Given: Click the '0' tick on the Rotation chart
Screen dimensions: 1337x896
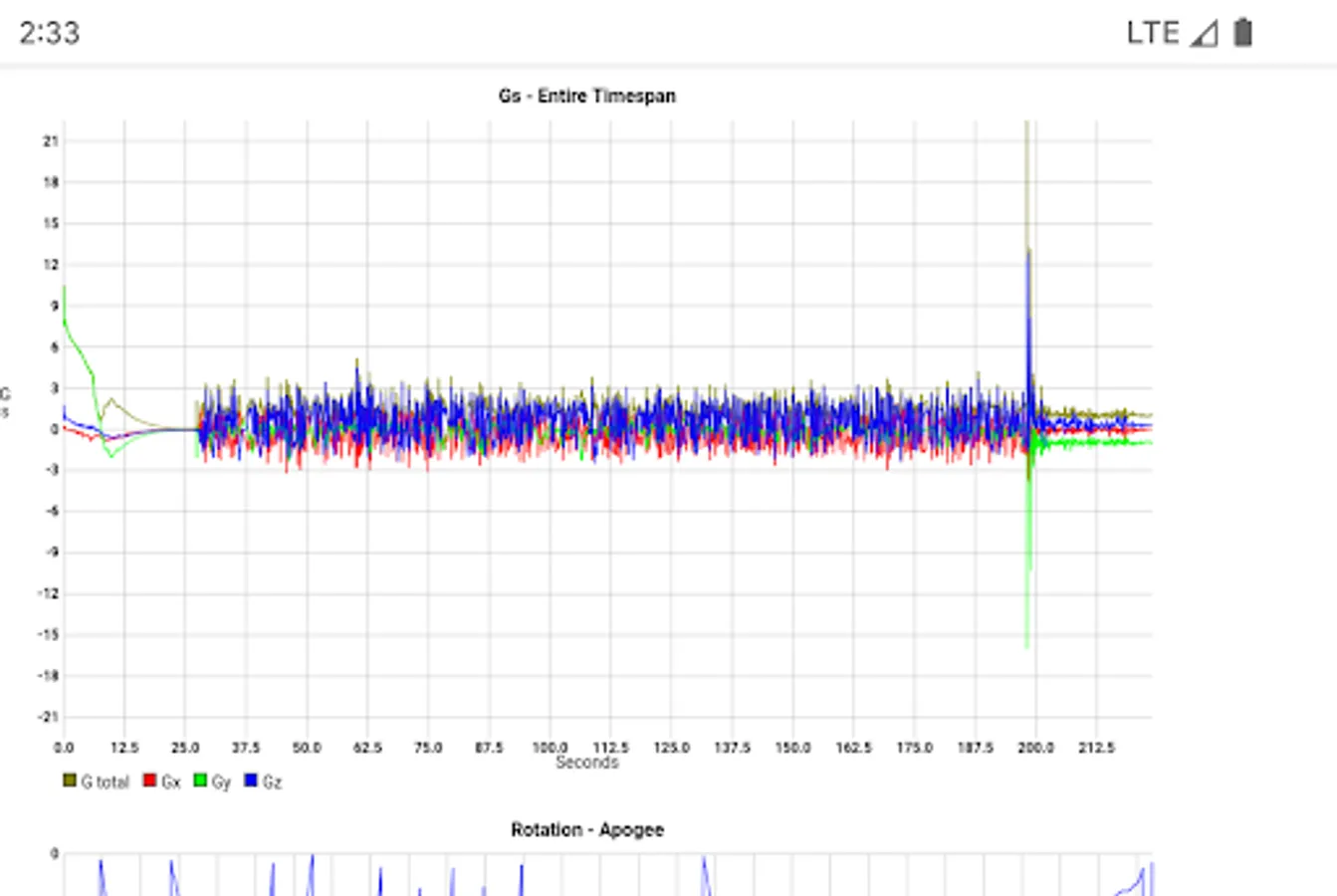Looking at the screenshot, I should (55, 854).
